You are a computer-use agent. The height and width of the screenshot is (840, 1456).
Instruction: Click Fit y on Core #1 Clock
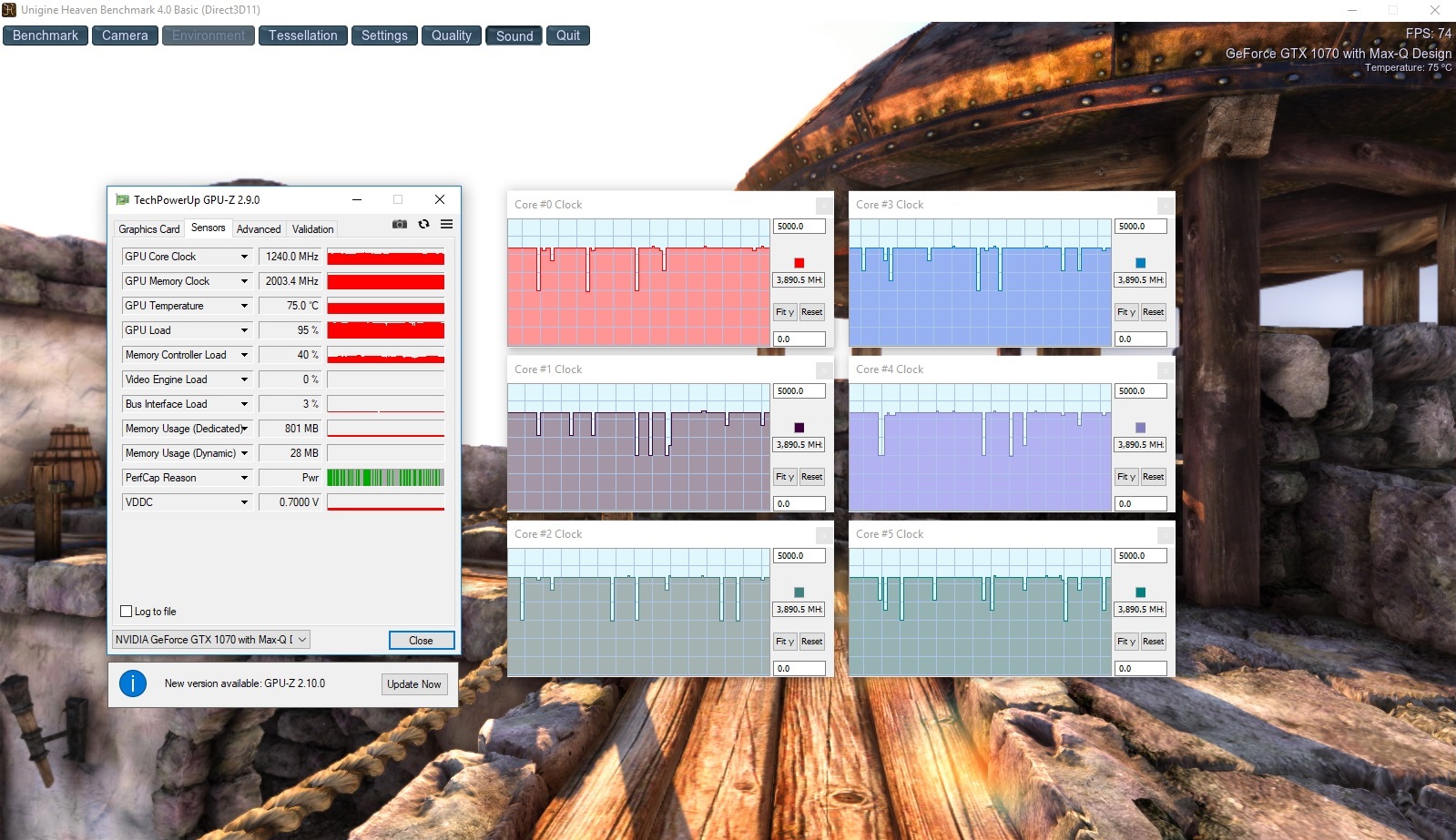tap(785, 477)
